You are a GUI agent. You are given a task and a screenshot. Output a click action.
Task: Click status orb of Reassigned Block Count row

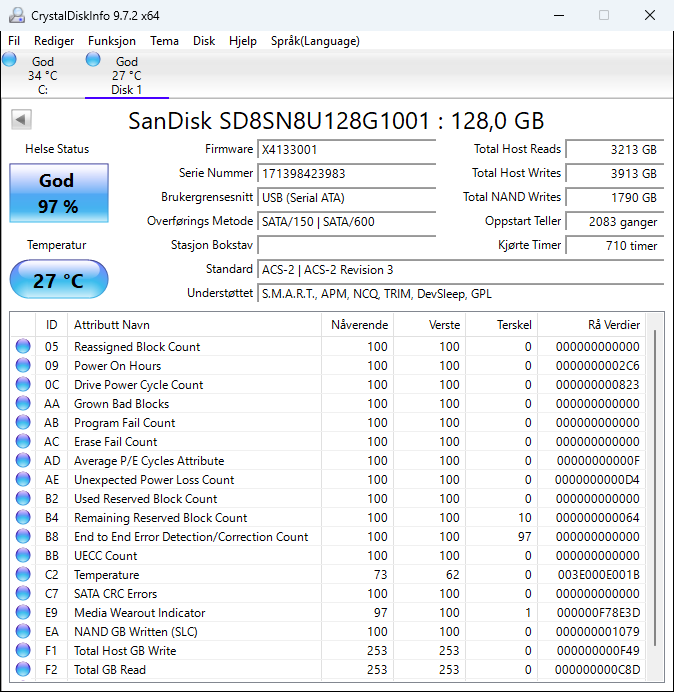click(23, 346)
